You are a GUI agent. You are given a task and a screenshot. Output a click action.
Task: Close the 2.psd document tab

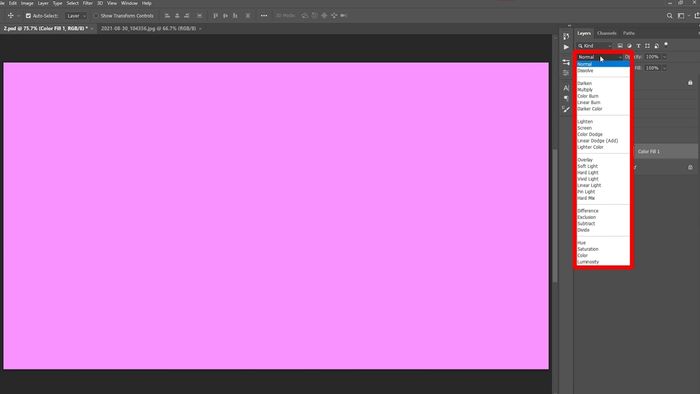92,29
